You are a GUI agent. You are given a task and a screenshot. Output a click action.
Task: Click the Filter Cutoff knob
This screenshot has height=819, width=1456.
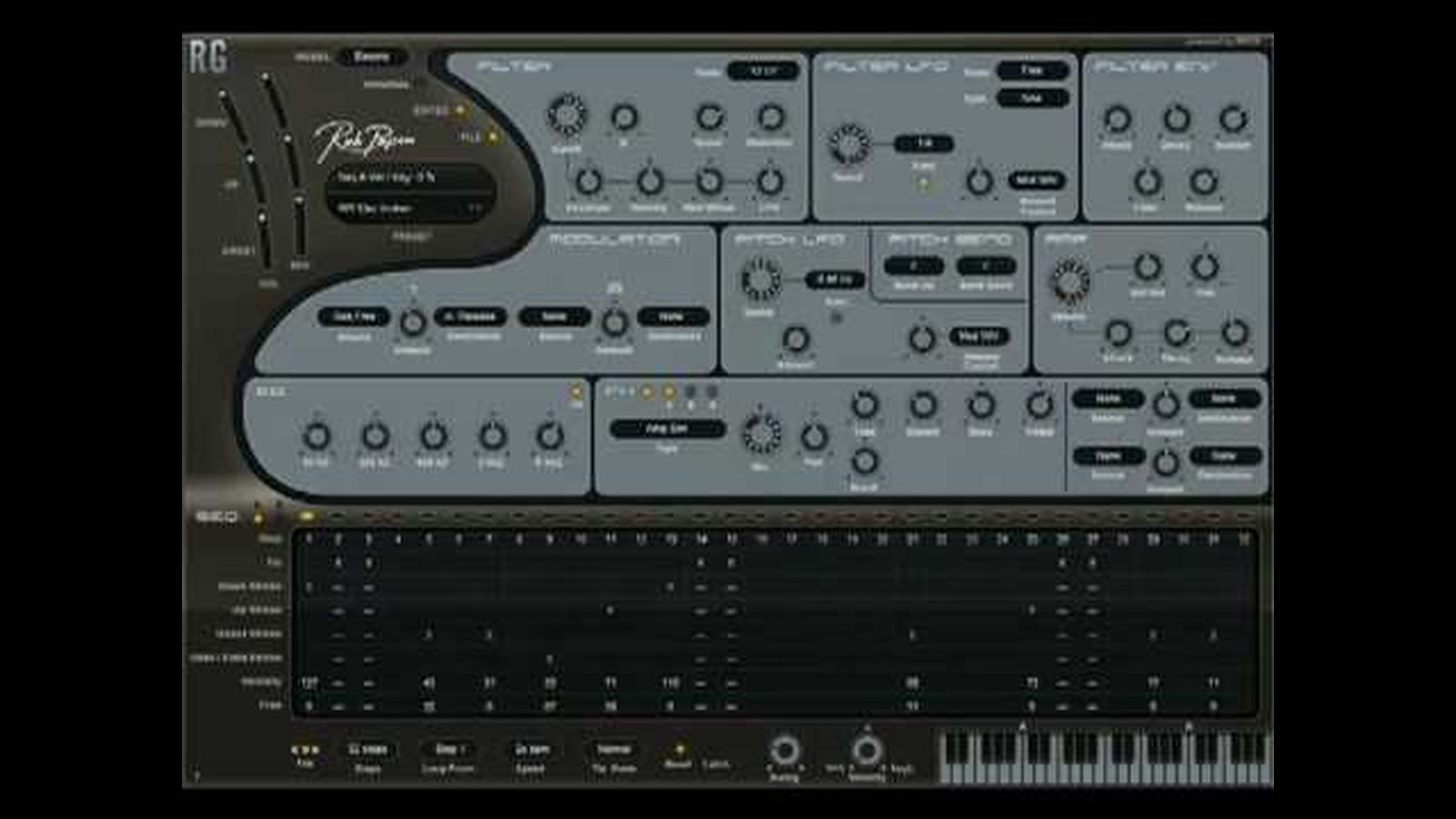[x=566, y=116]
